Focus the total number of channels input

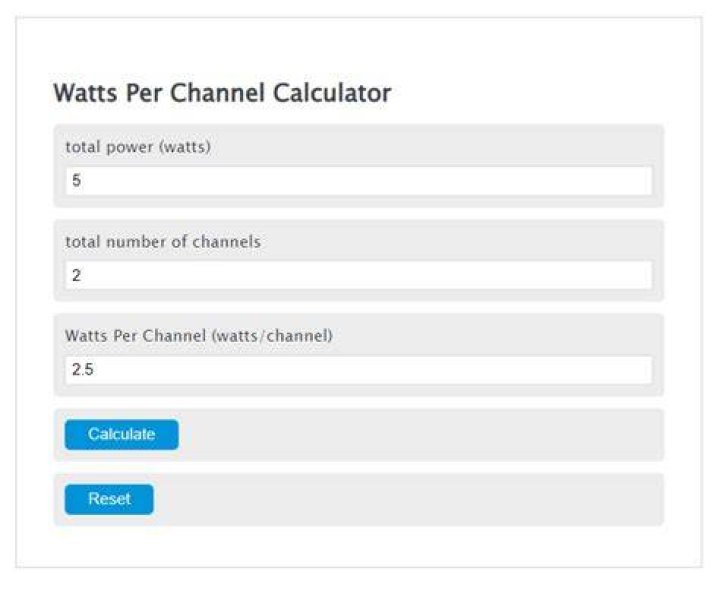(x=359, y=275)
